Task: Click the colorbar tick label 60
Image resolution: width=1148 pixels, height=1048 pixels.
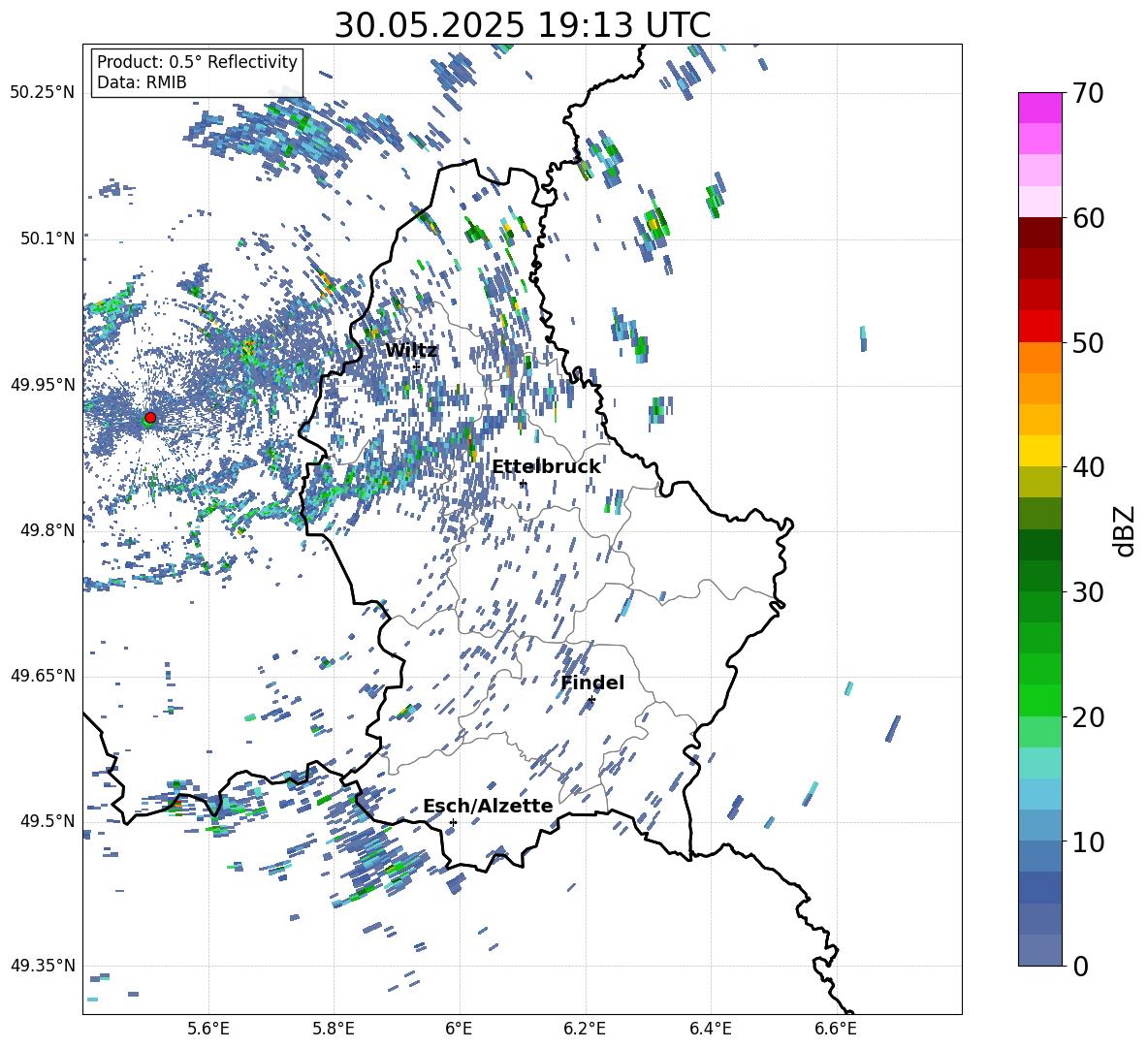Action: pos(1088,218)
